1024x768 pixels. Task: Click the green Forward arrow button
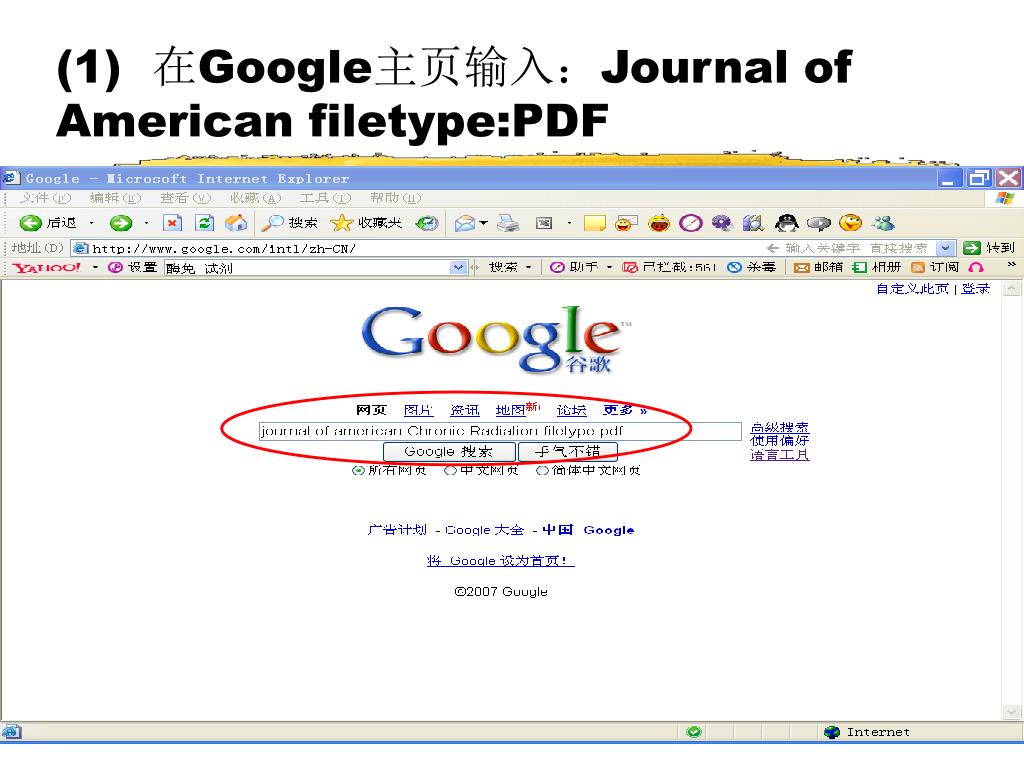121,223
